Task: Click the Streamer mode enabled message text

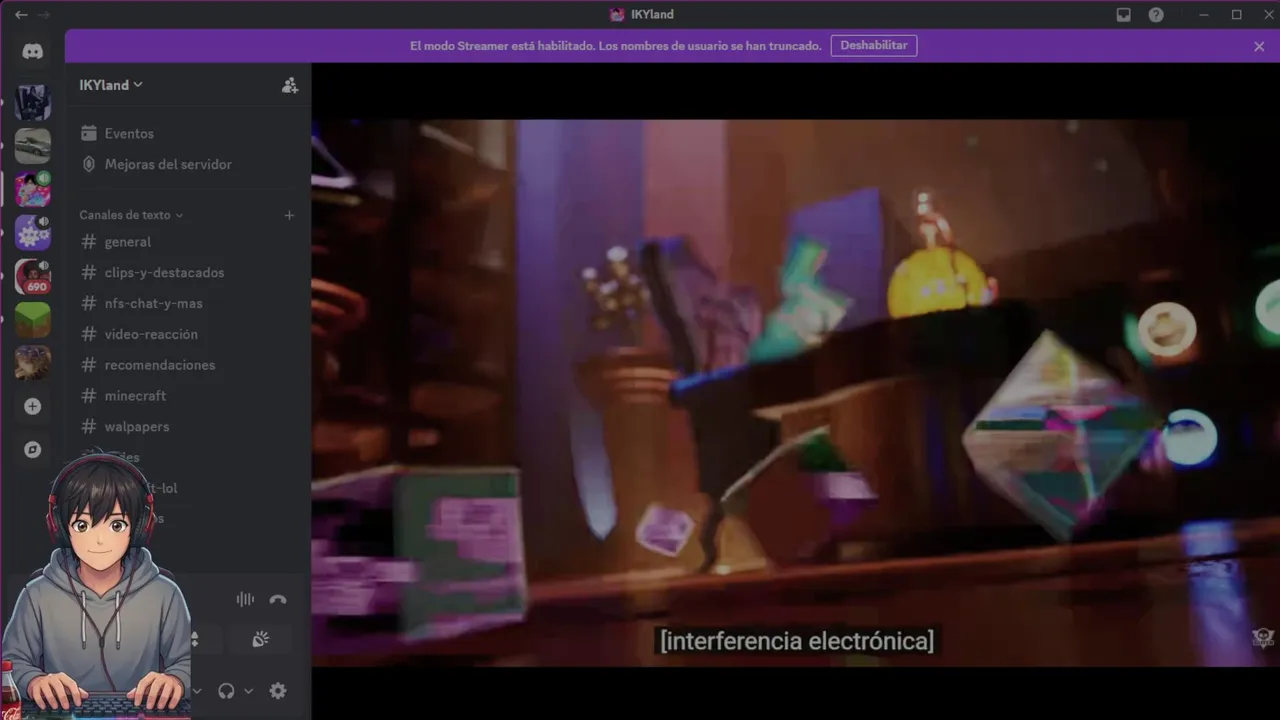Action: coord(616,46)
